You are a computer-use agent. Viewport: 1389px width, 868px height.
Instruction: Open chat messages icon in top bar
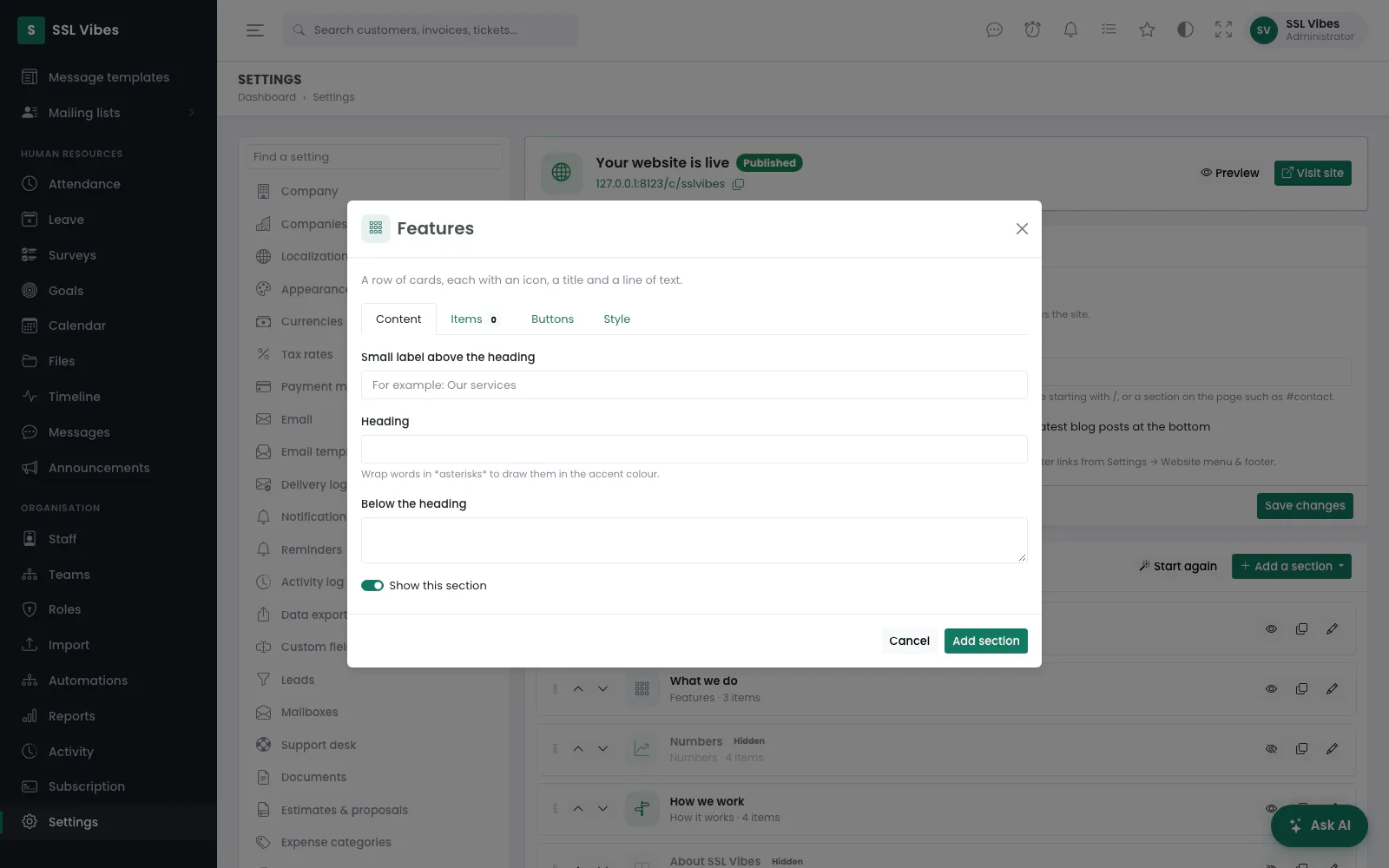994,30
